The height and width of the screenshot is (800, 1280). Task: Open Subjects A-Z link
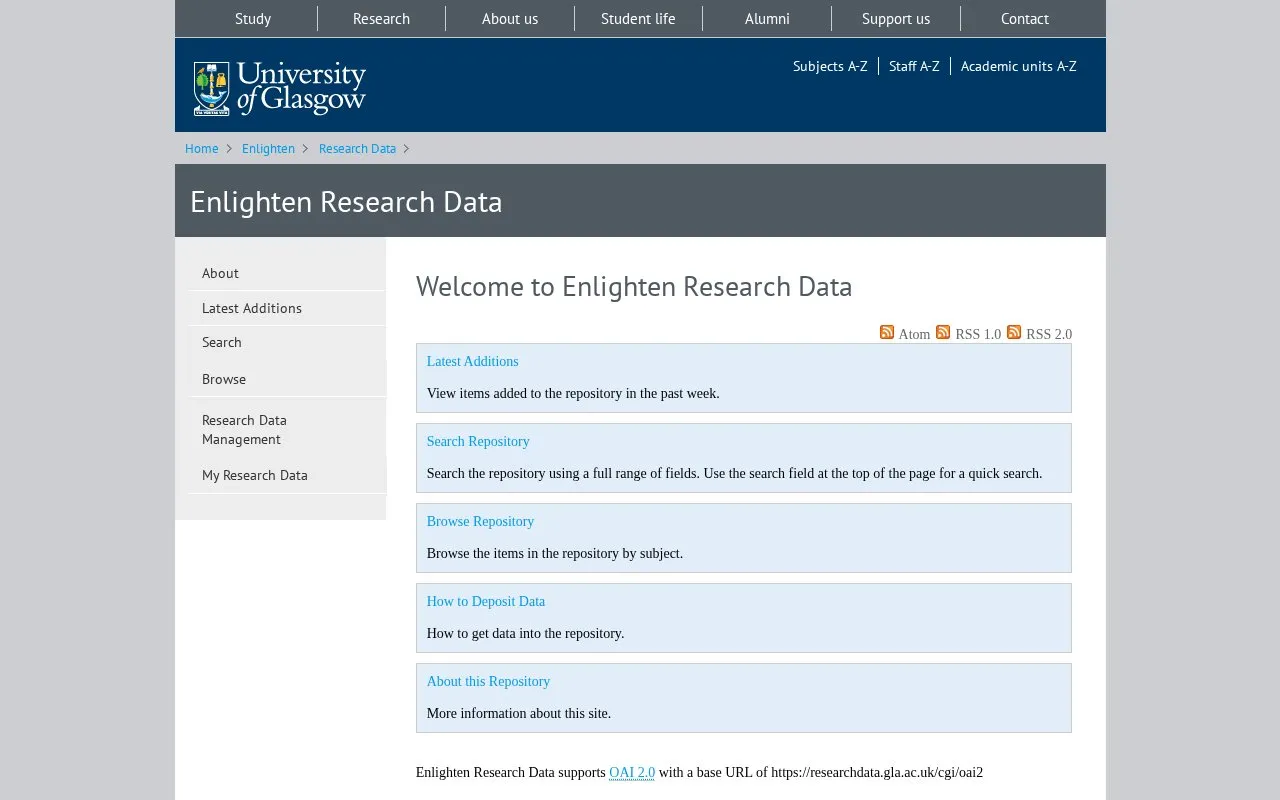point(830,66)
